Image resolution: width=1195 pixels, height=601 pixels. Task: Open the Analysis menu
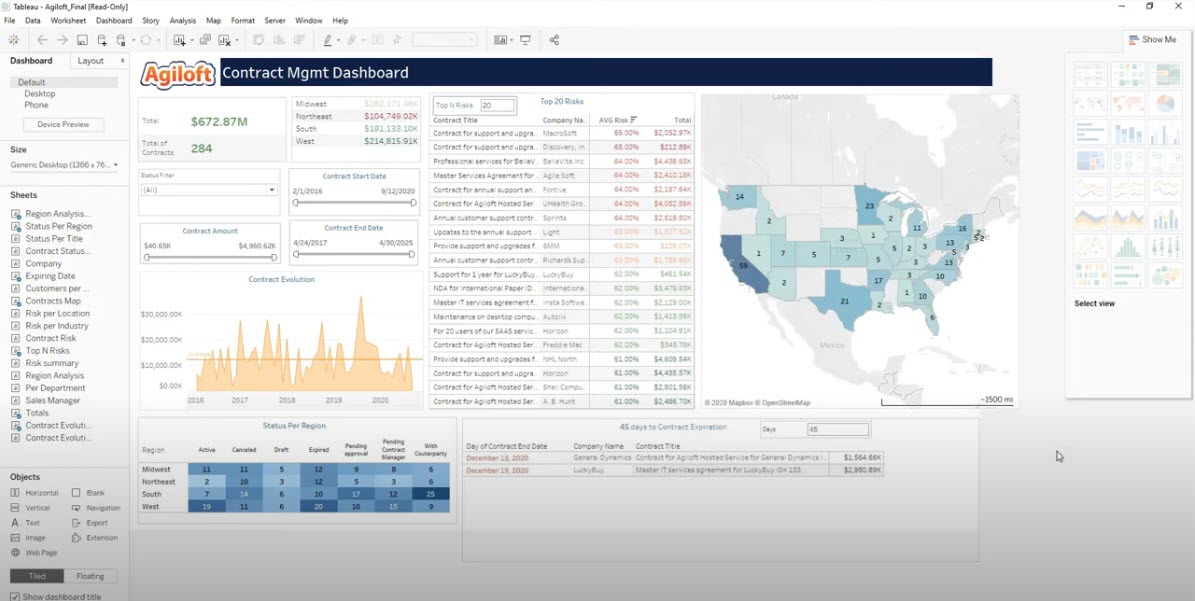pyautogui.click(x=183, y=21)
